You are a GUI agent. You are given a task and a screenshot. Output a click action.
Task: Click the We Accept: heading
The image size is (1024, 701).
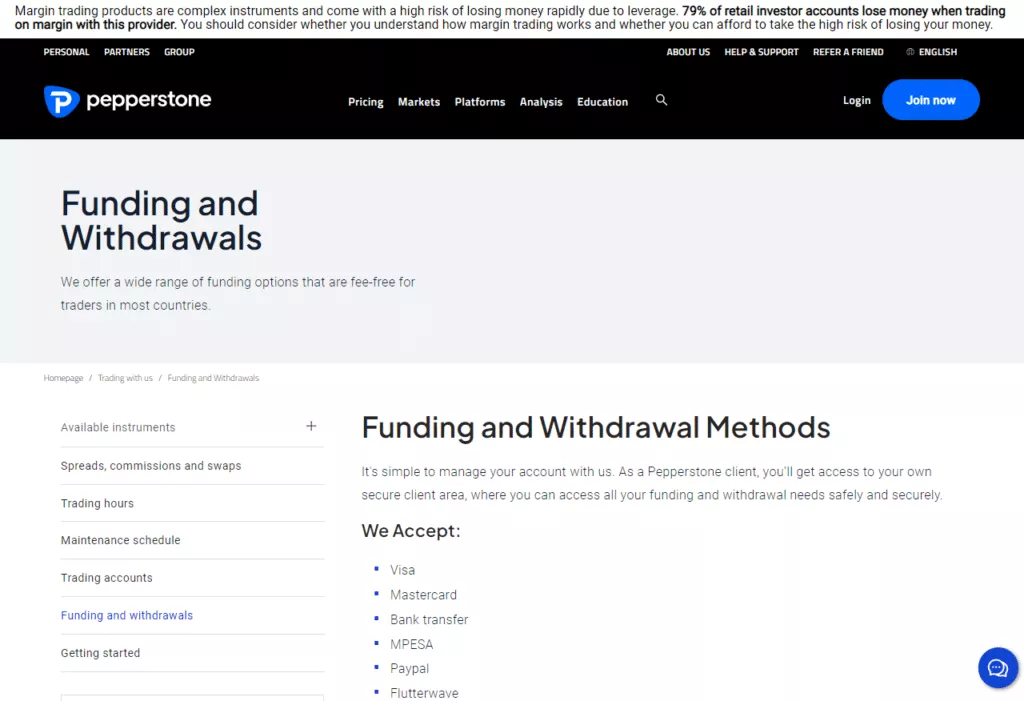(x=411, y=530)
